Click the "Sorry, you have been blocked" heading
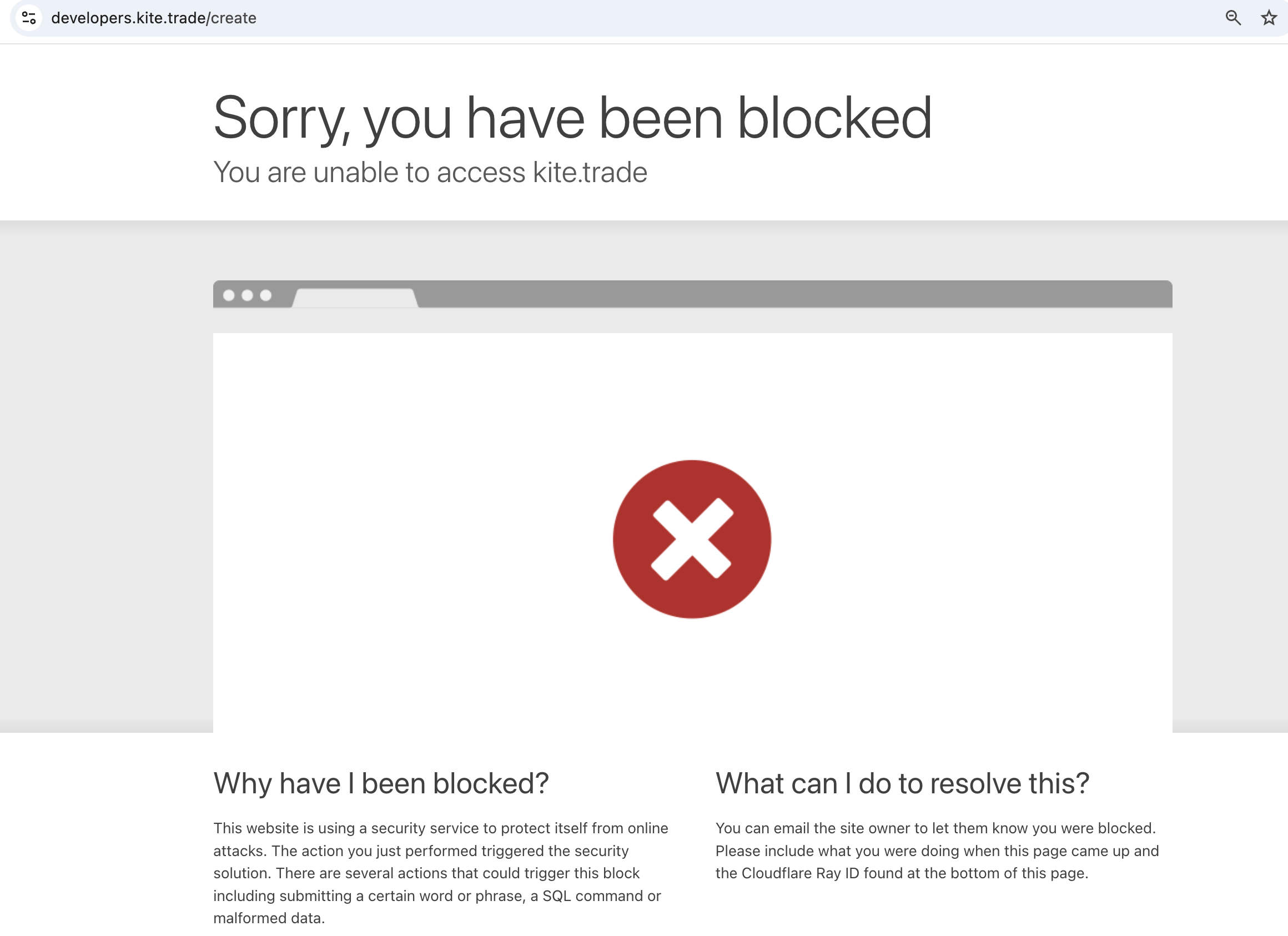The width and height of the screenshot is (1288, 936). click(572, 118)
